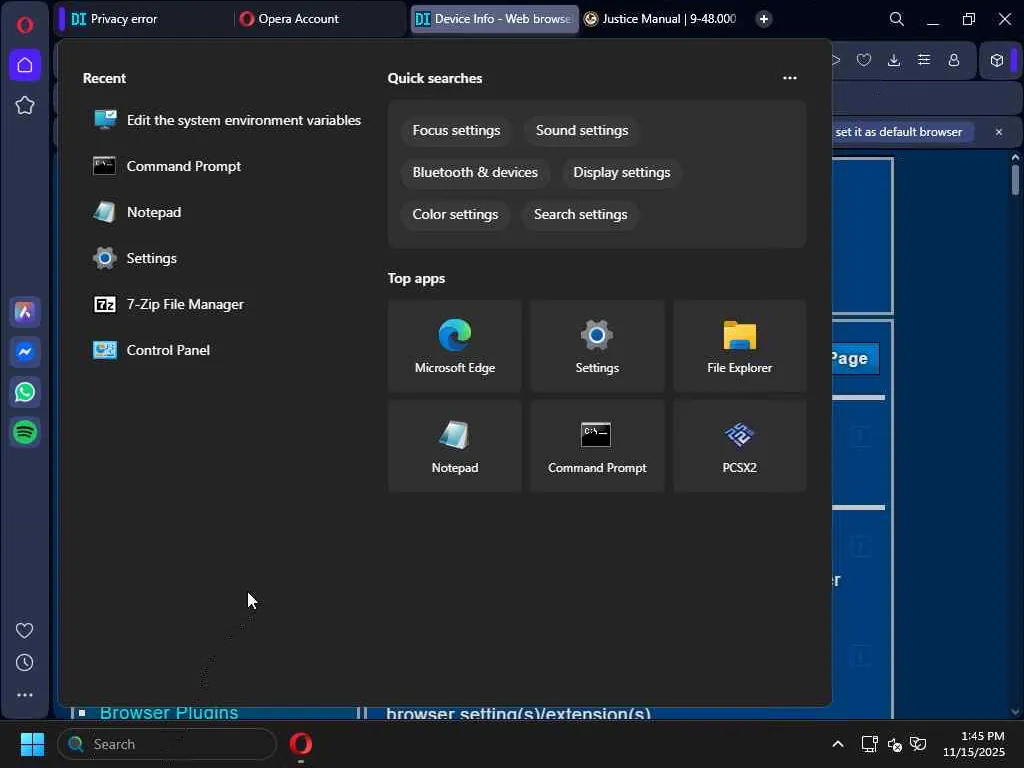Open Downloads icon in Opera toolbar
Image resolution: width=1024 pixels, height=768 pixels.
[x=894, y=60]
